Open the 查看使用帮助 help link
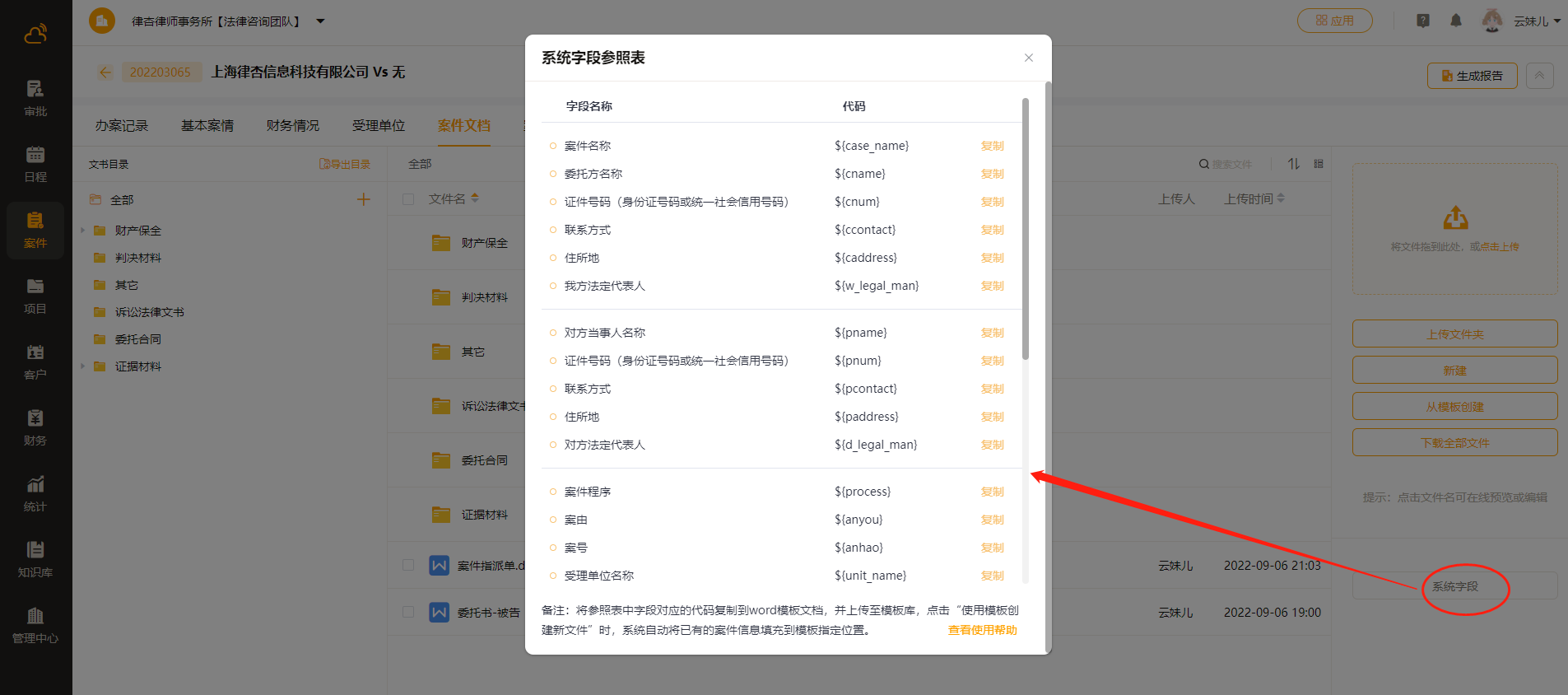Image resolution: width=1568 pixels, height=695 pixels. (982, 630)
